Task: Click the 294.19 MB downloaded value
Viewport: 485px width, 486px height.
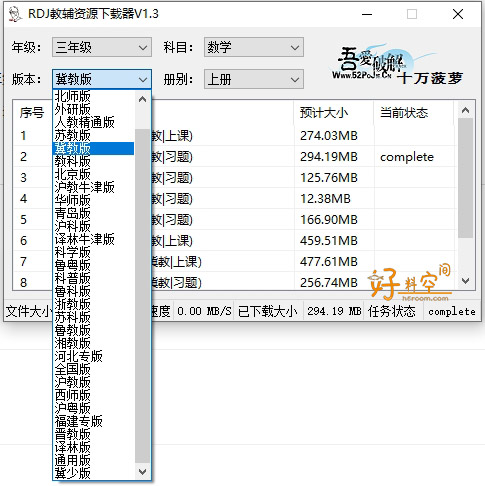Action: 334,311
